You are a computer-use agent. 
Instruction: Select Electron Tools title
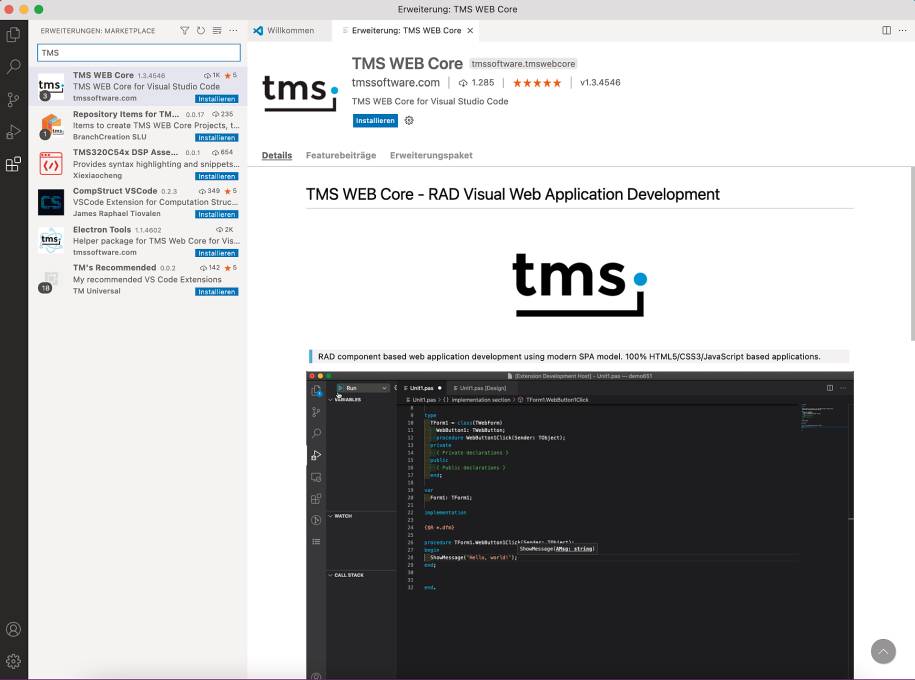pos(102,229)
